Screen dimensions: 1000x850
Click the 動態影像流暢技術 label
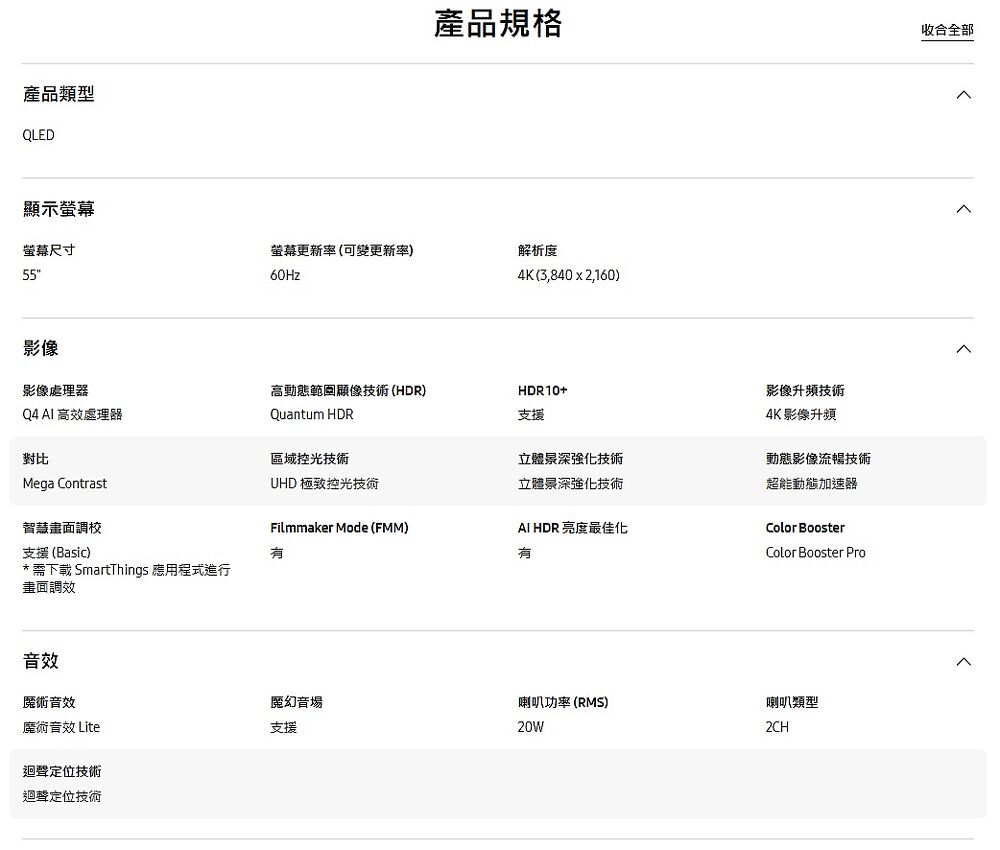(x=818, y=458)
